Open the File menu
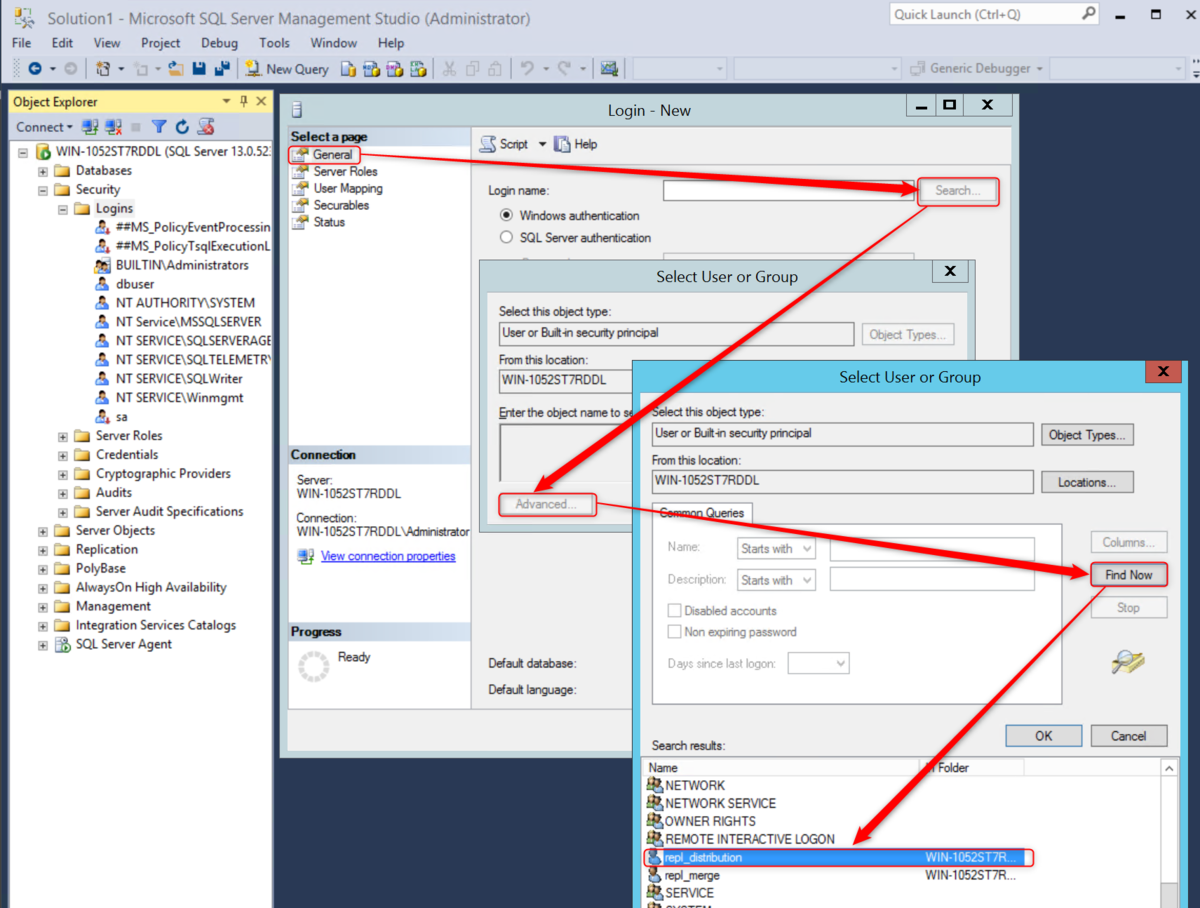 pyautogui.click(x=23, y=43)
